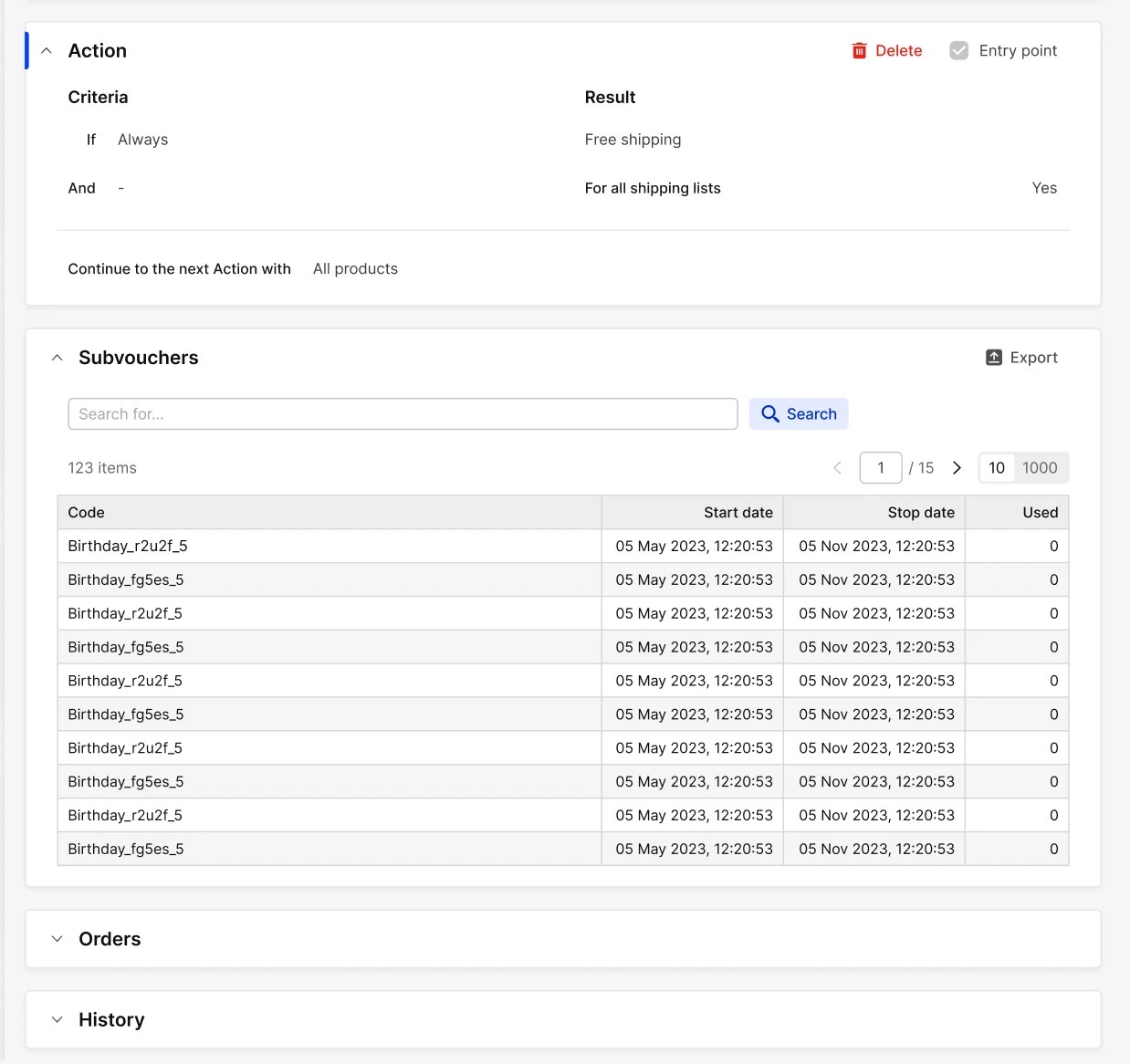Click the Export upload icon

coord(994,358)
